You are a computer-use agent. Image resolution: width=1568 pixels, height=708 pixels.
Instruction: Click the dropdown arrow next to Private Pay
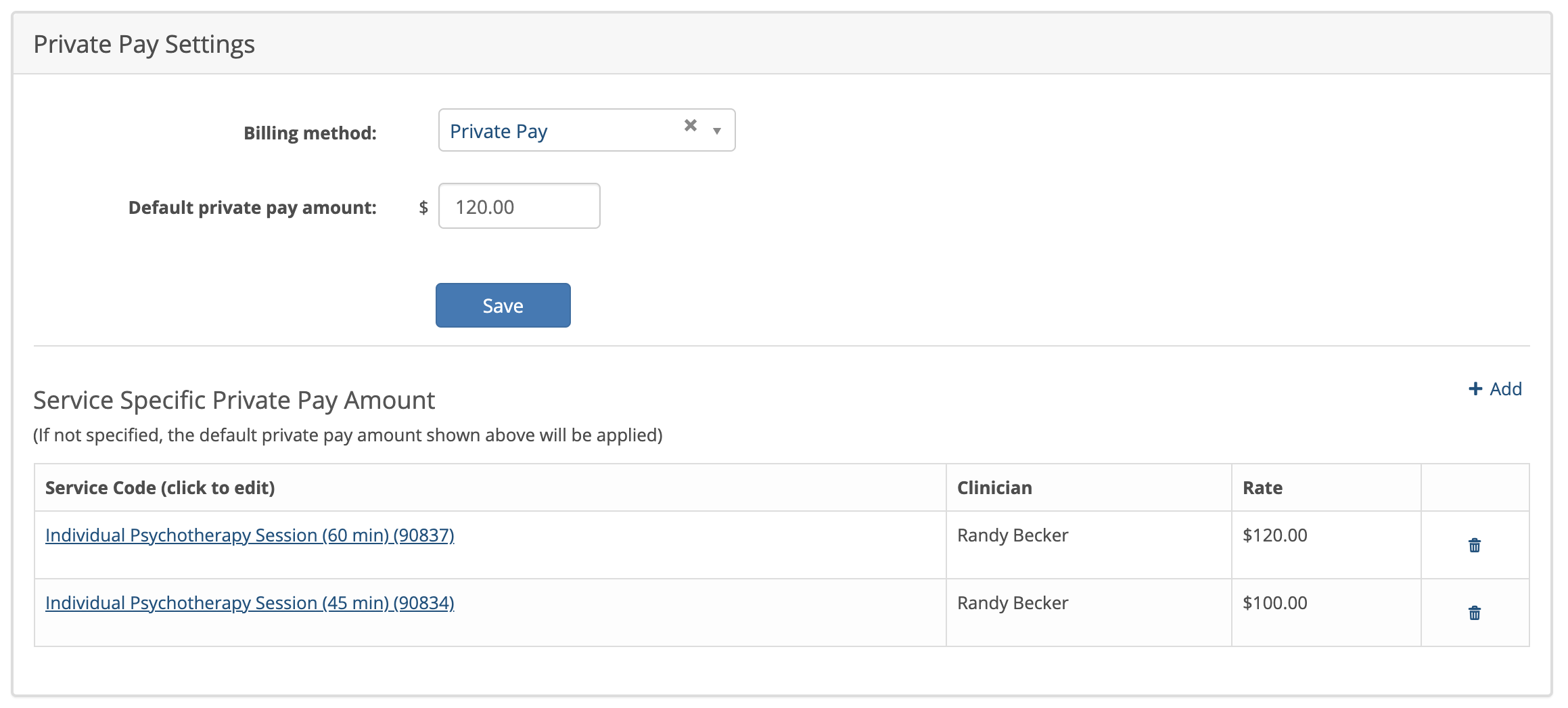(x=716, y=130)
